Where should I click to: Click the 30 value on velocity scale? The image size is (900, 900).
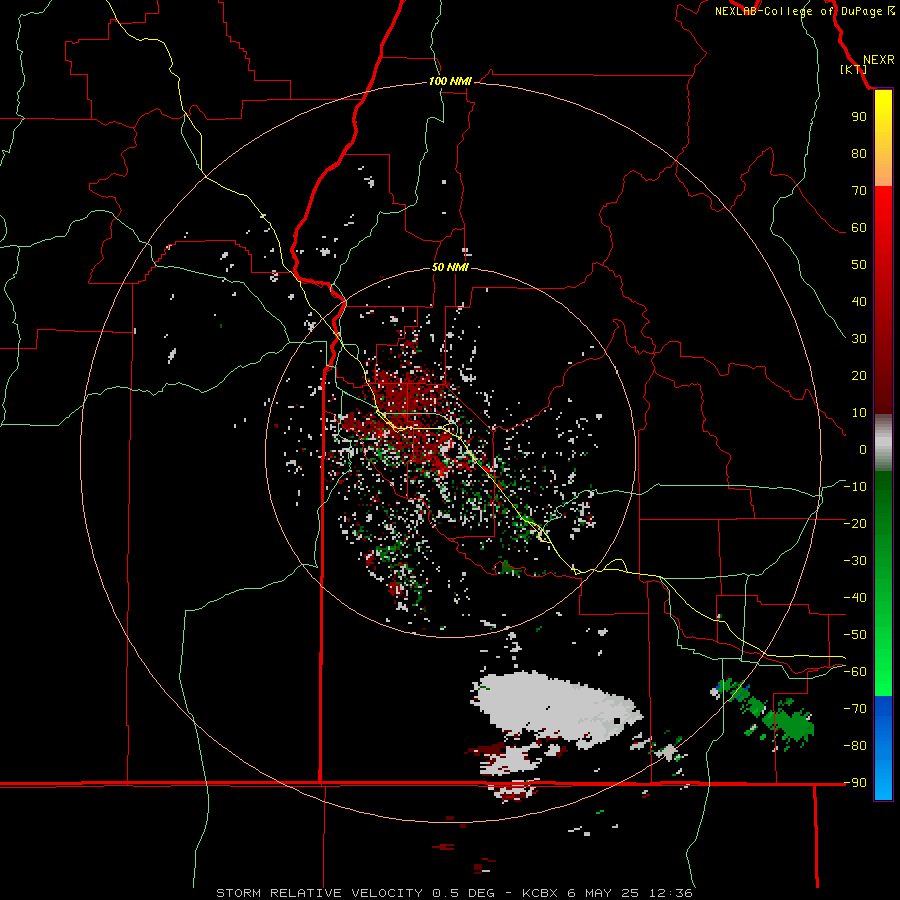coord(859,339)
